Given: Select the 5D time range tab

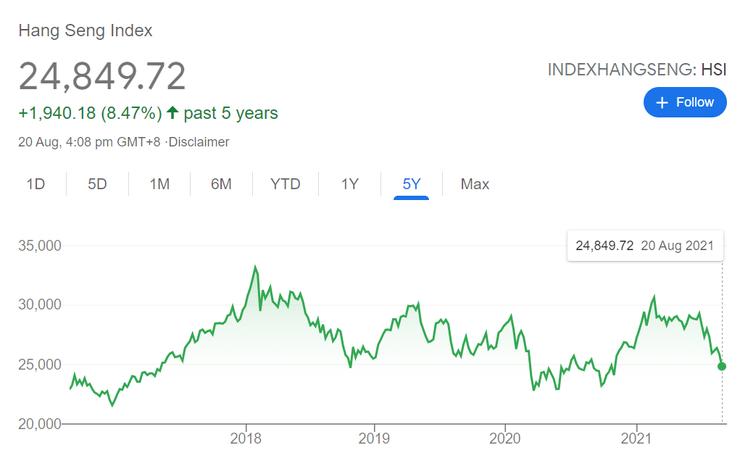Looking at the screenshot, I should 97,184.
